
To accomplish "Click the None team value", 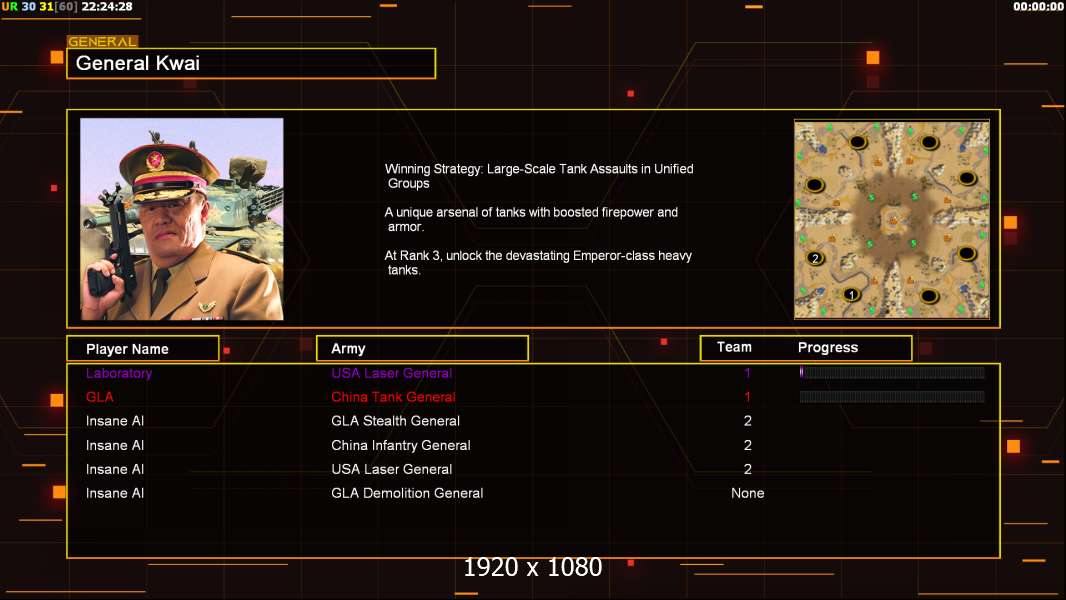I will pos(747,493).
